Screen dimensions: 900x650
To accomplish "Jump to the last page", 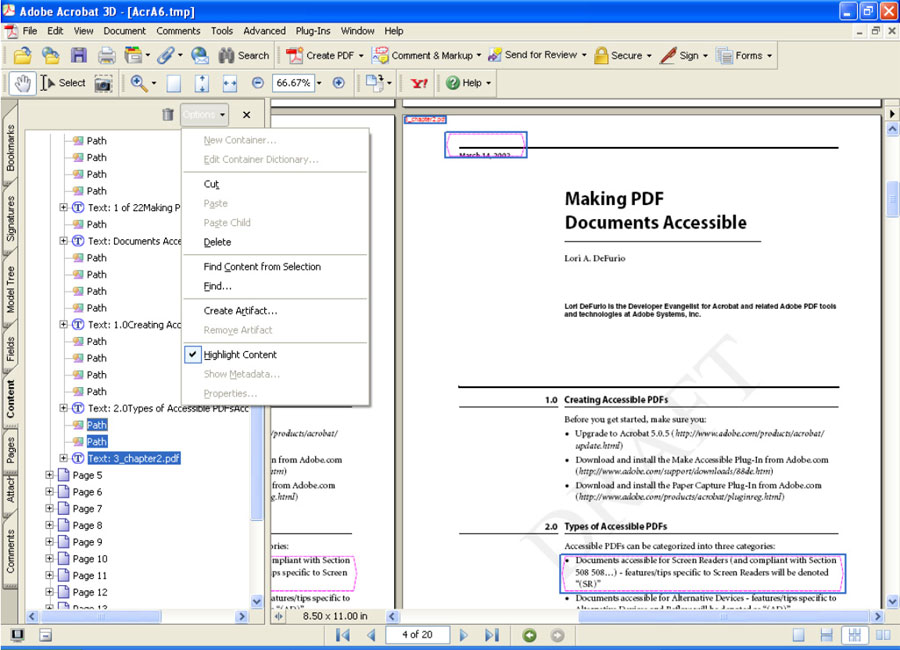I will [491, 634].
